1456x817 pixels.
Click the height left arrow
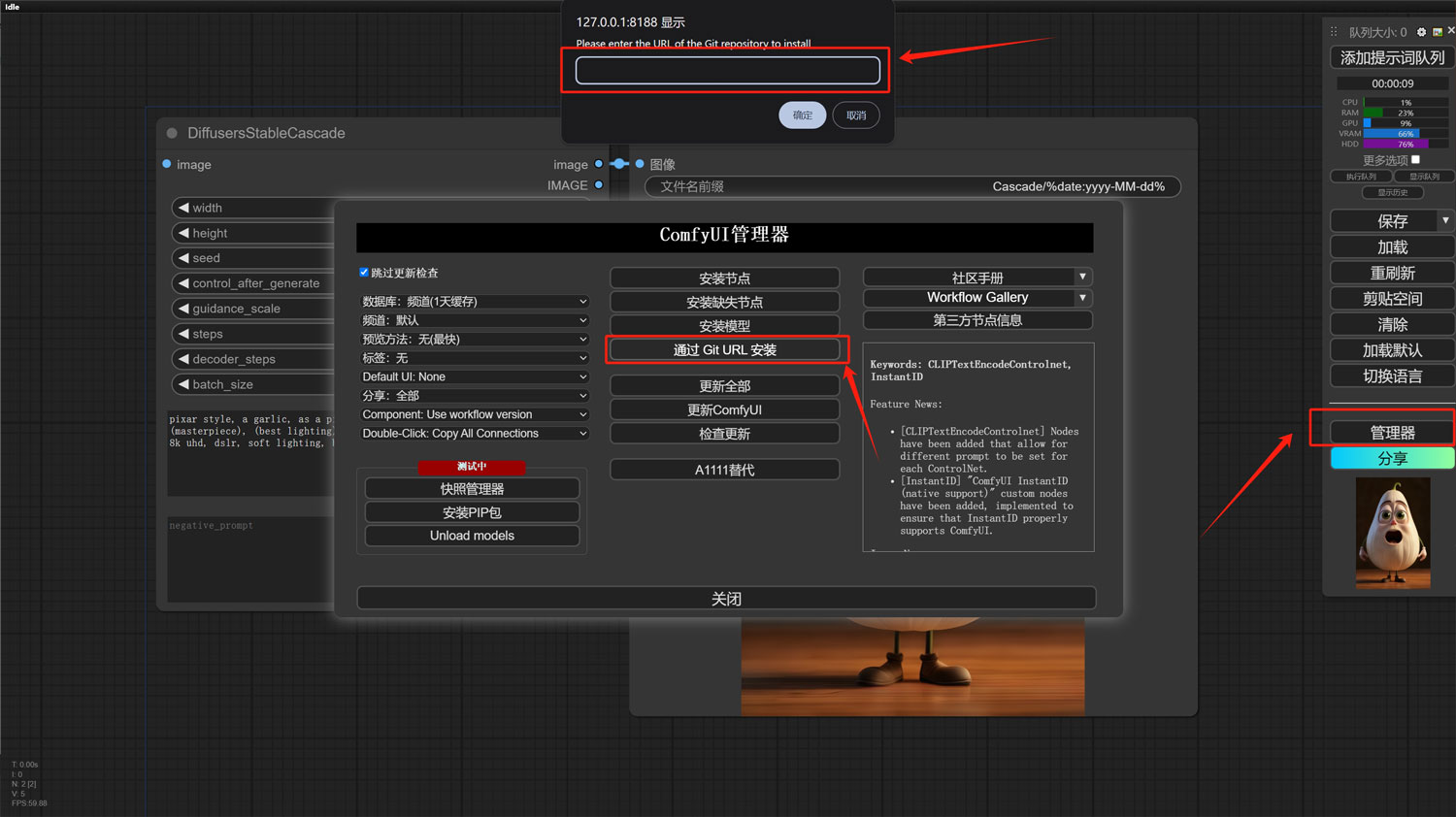coord(183,233)
